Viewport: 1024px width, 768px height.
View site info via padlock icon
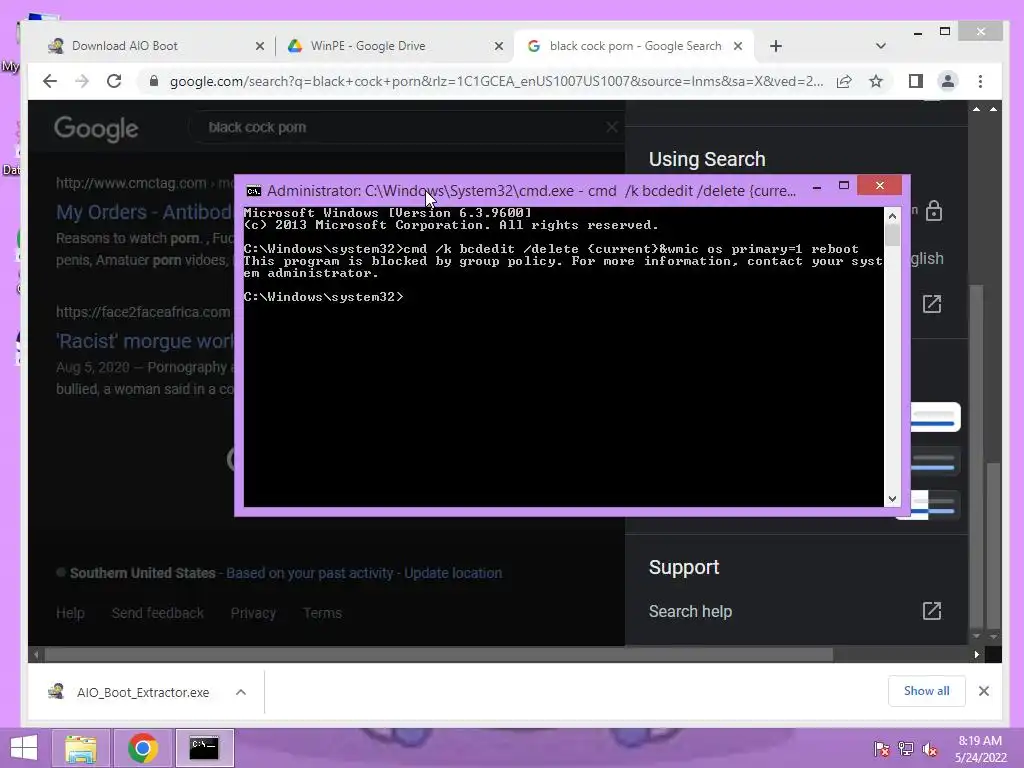pos(154,81)
